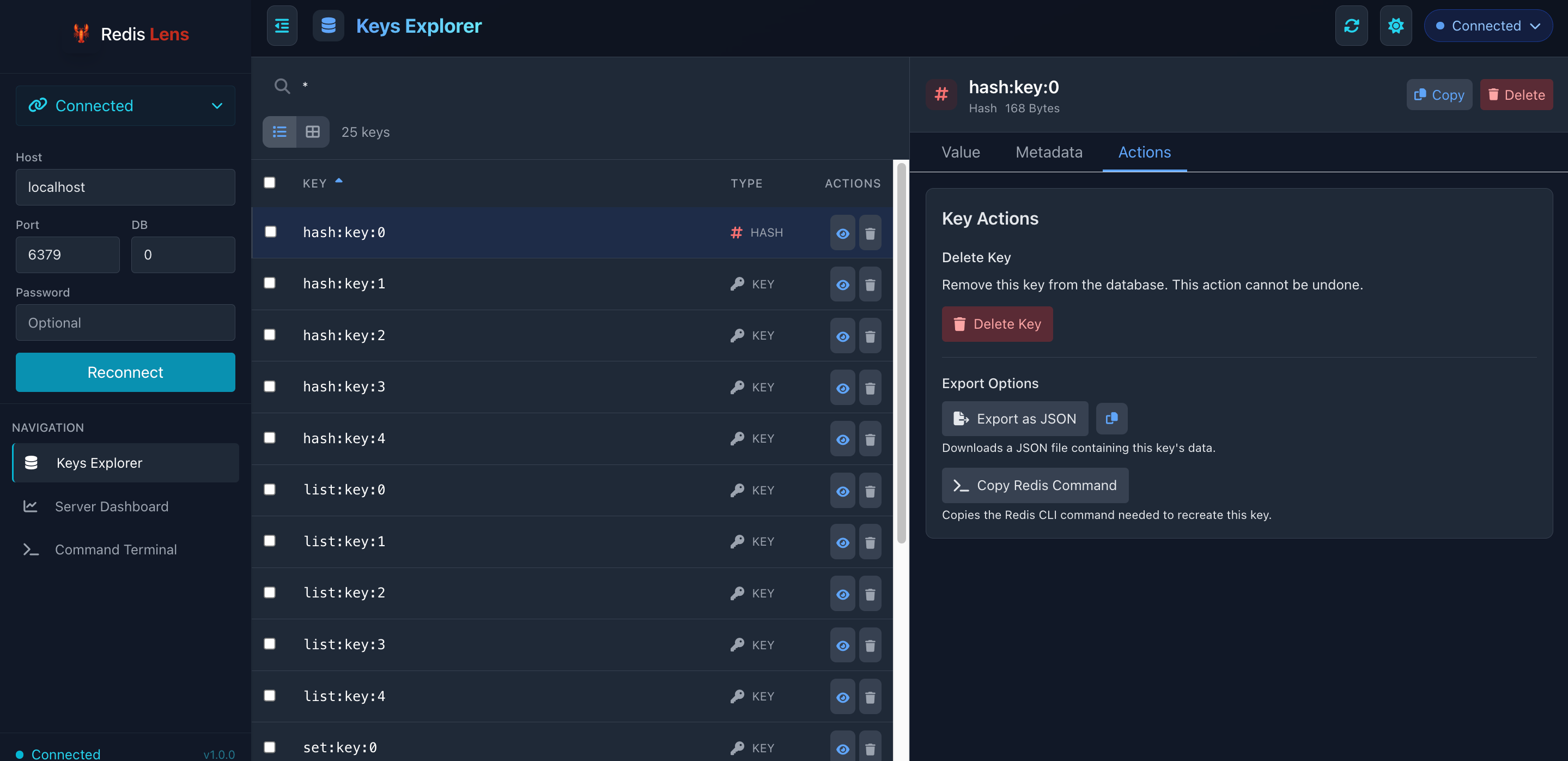Check the hash:key:0 row checkbox
The image size is (1568, 761).
270,231
